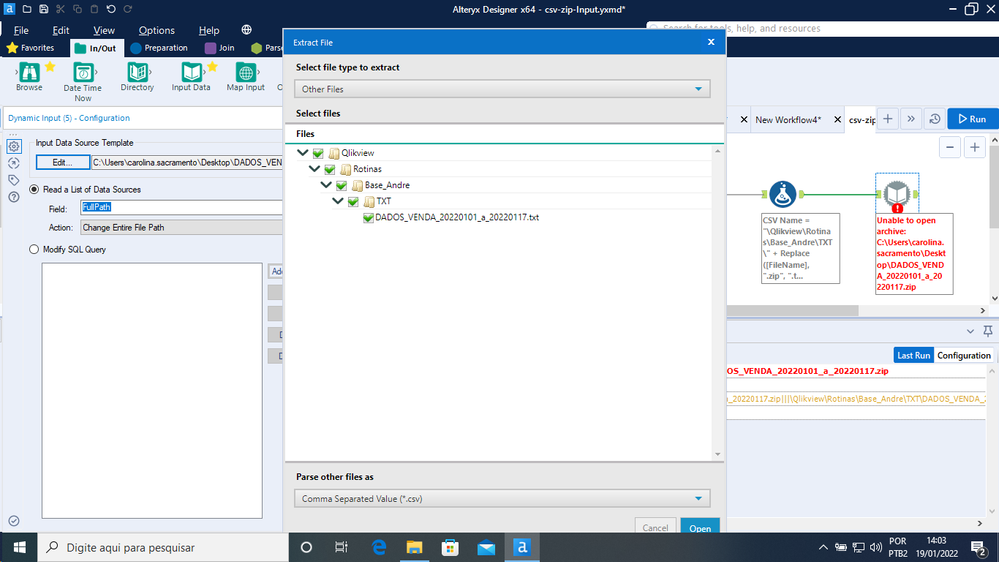Switch to Join tool tab
Viewport: 999px width, 562px height.
pyautogui.click(x=220, y=48)
